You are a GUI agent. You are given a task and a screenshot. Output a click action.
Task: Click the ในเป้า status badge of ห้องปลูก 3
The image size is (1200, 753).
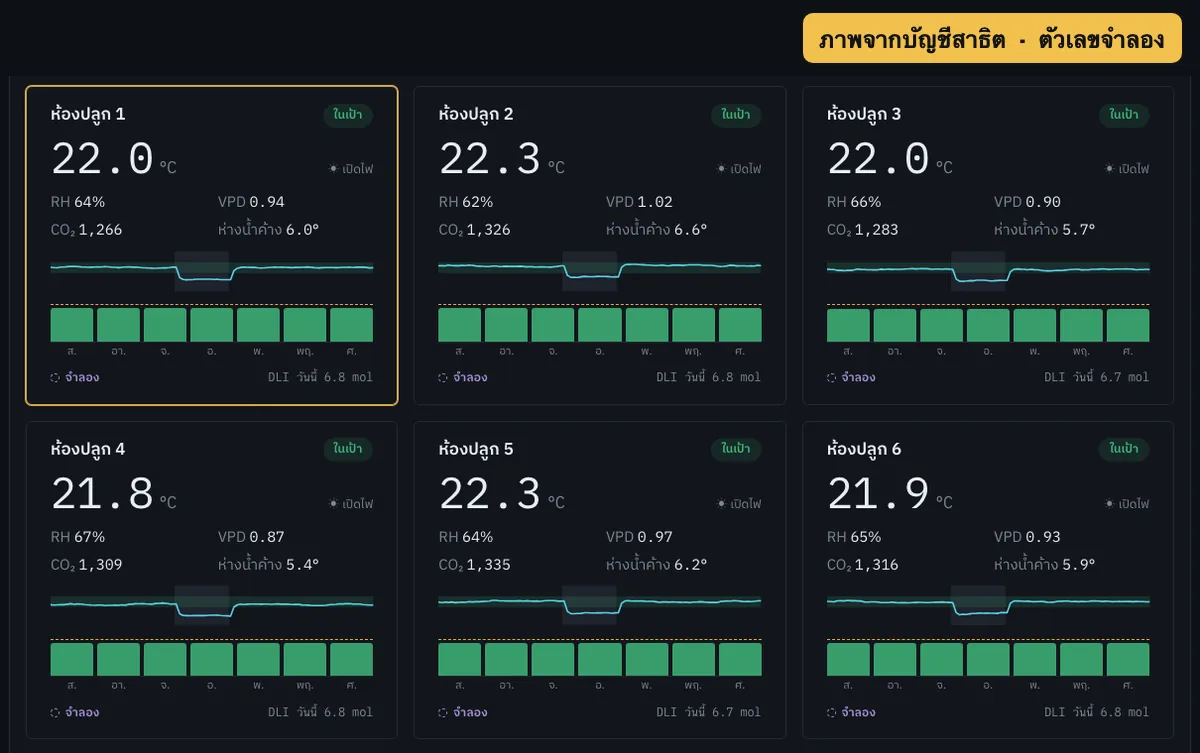pos(1124,115)
